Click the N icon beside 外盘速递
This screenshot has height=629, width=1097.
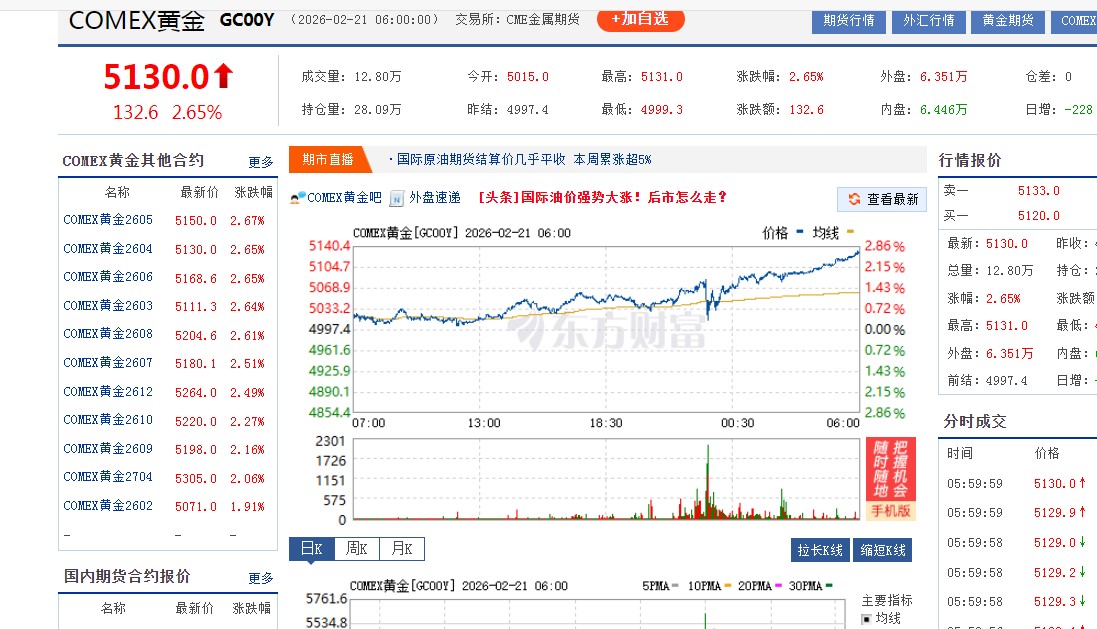pos(395,198)
